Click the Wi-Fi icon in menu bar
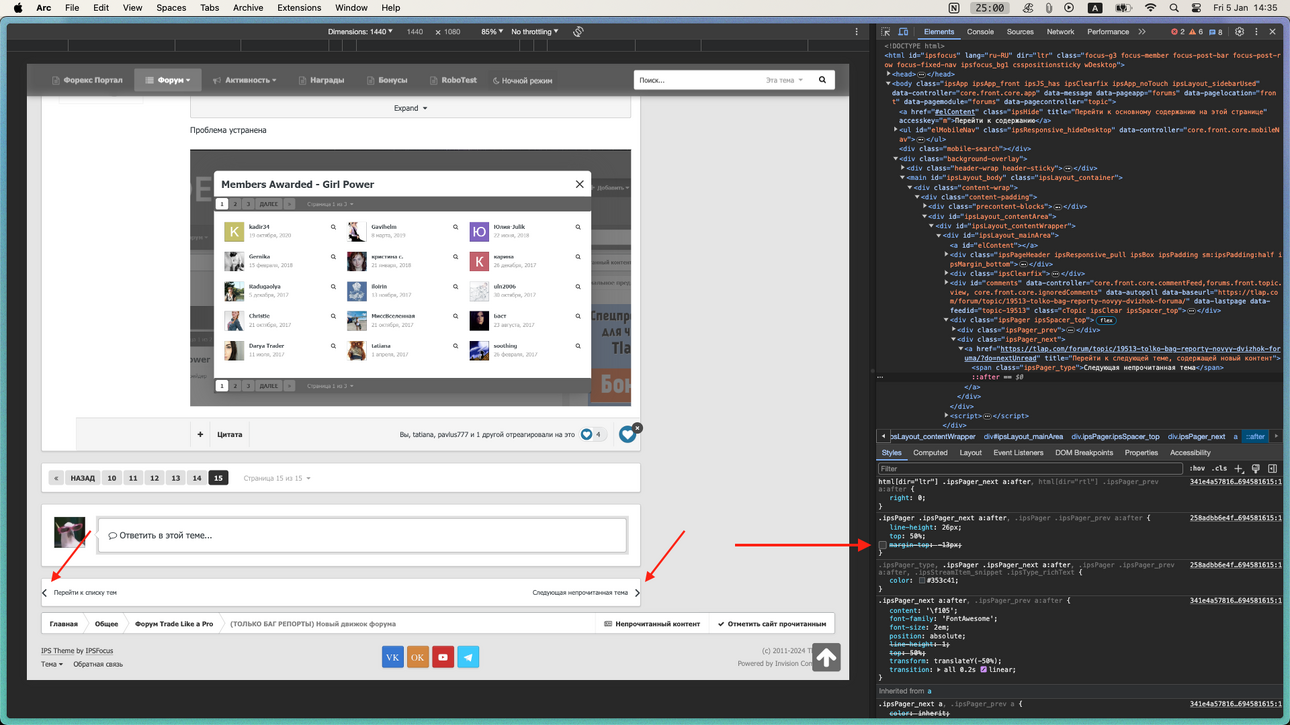 (1150, 8)
